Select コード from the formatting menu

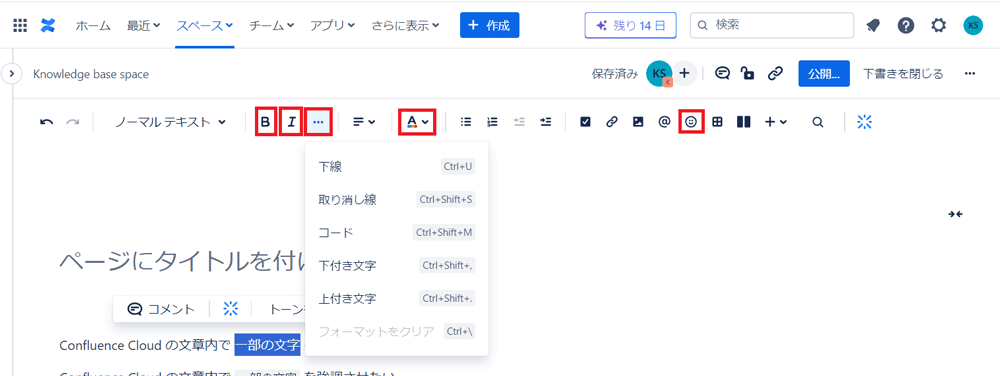[397, 232]
